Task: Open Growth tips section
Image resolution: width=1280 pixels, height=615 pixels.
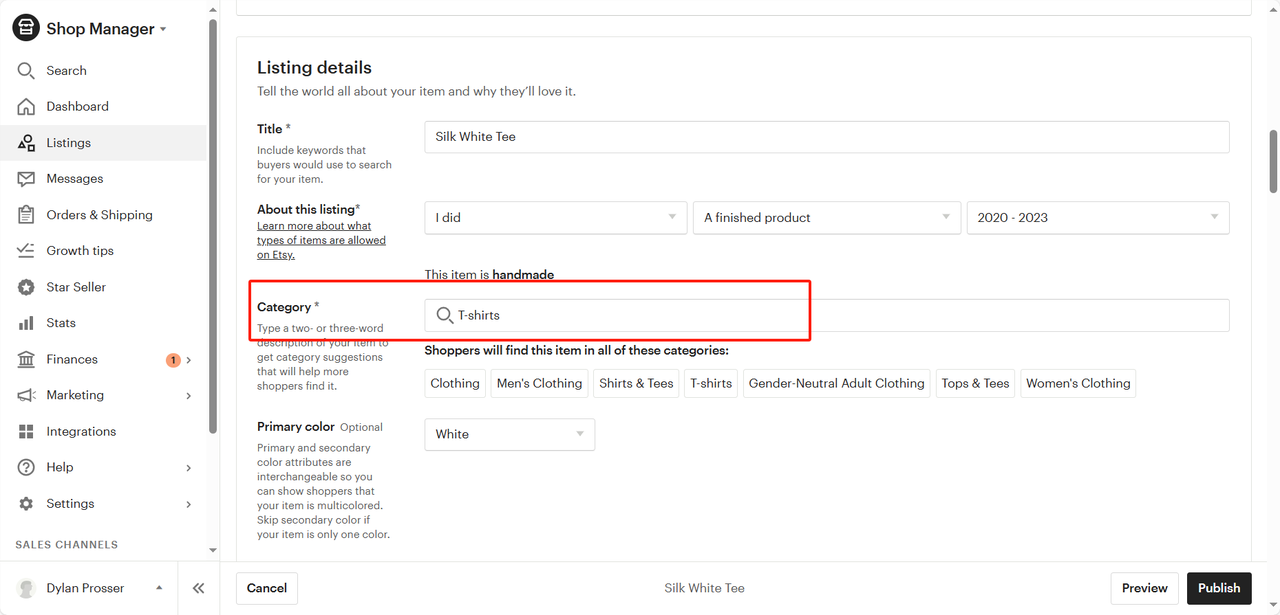Action: click(80, 251)
